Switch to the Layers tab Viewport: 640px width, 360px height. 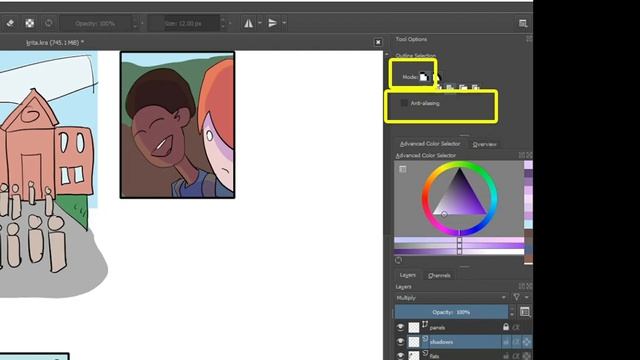(407, 275)
